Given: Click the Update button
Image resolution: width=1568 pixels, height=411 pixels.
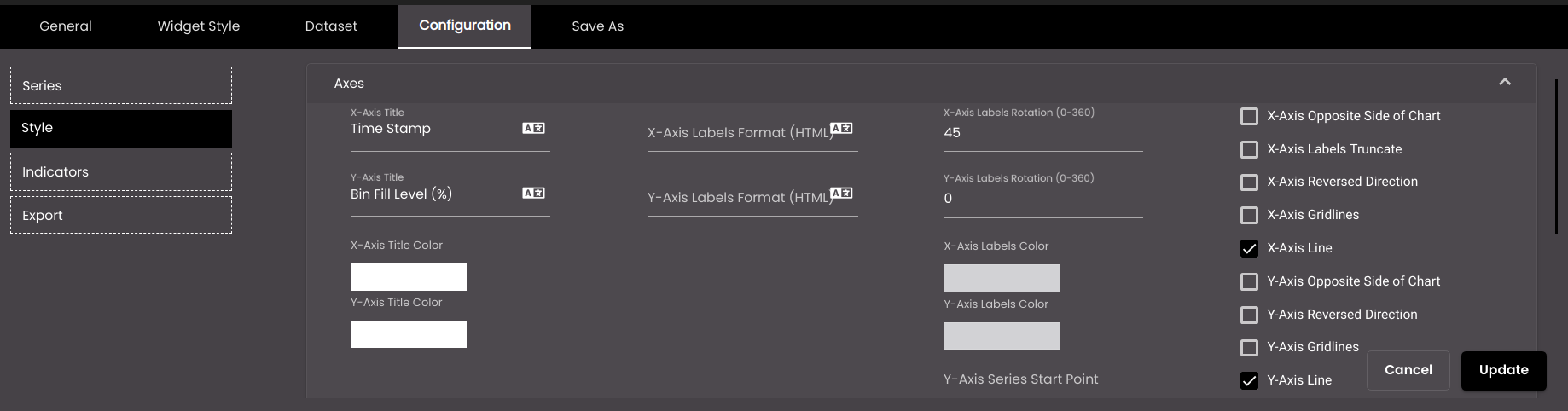Looking at the screenshot, I should 1503,370.
